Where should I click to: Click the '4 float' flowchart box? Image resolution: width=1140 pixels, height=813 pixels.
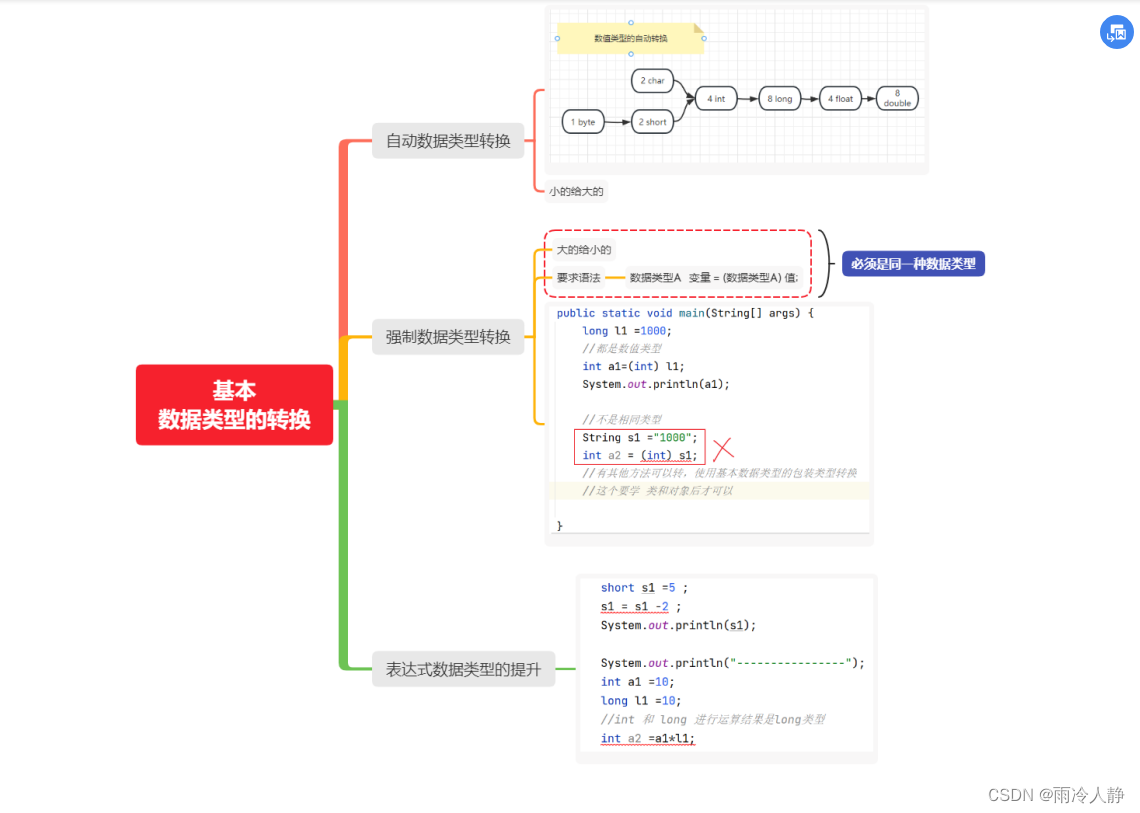[x=840, y=98]
